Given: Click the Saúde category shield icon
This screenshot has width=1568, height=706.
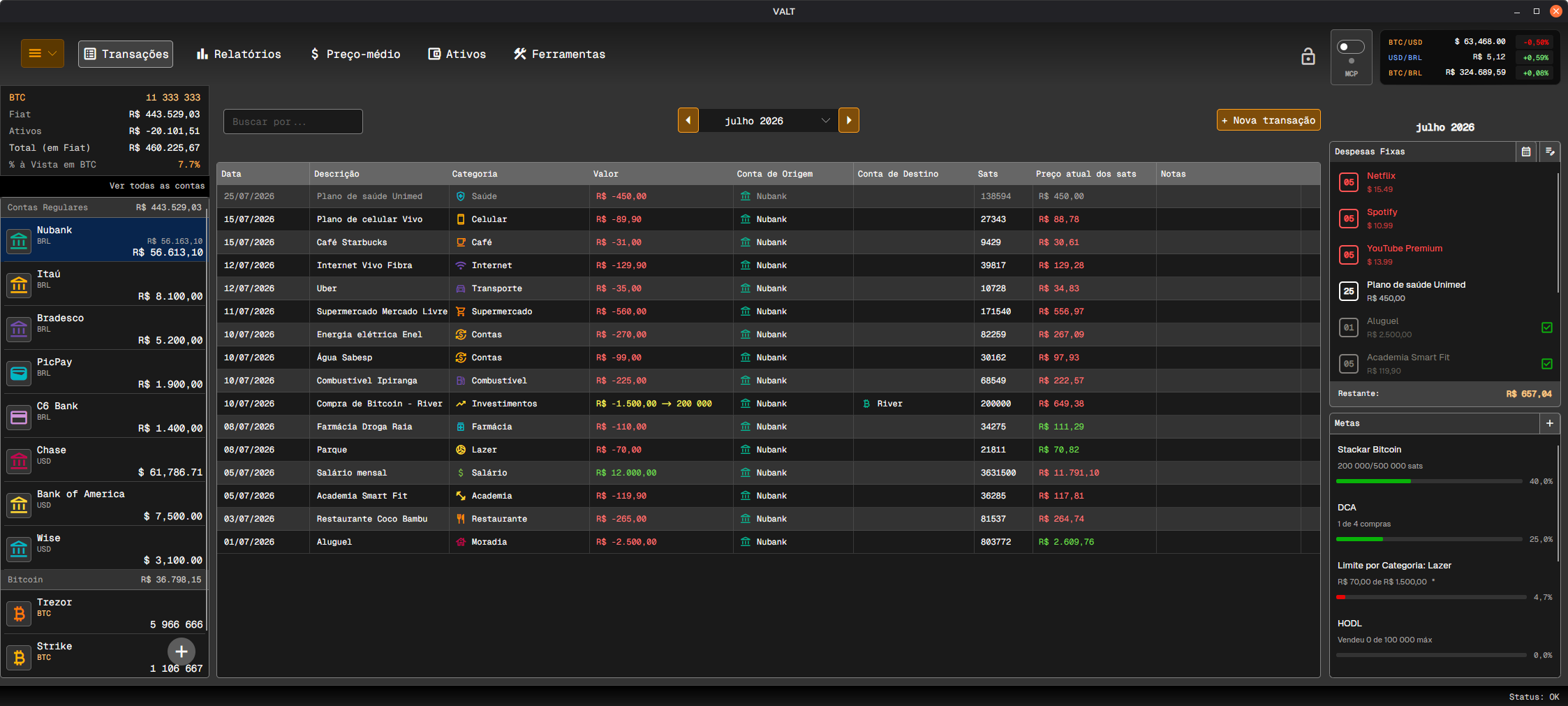Looking at the screenshot, I should pyautogui.click(x=461, y=196).
